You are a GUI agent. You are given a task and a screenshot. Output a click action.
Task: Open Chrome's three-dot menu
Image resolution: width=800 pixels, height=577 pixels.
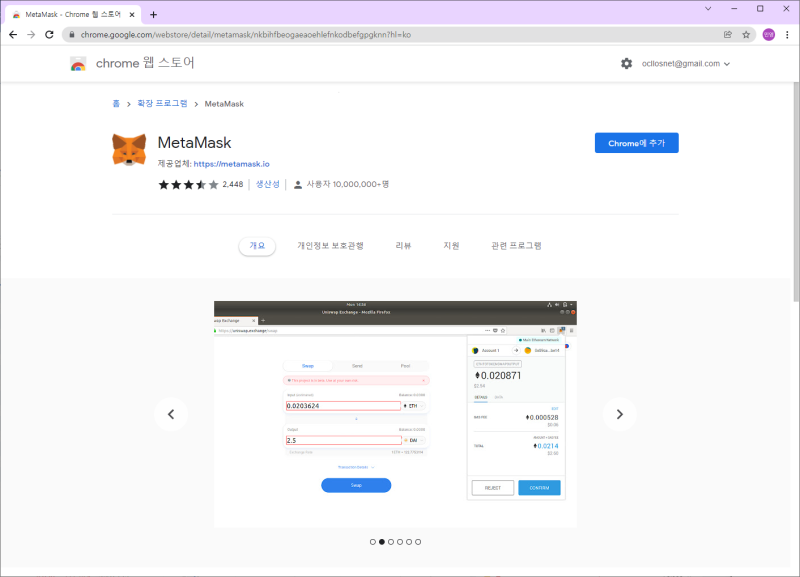click(x=787, y=35)
